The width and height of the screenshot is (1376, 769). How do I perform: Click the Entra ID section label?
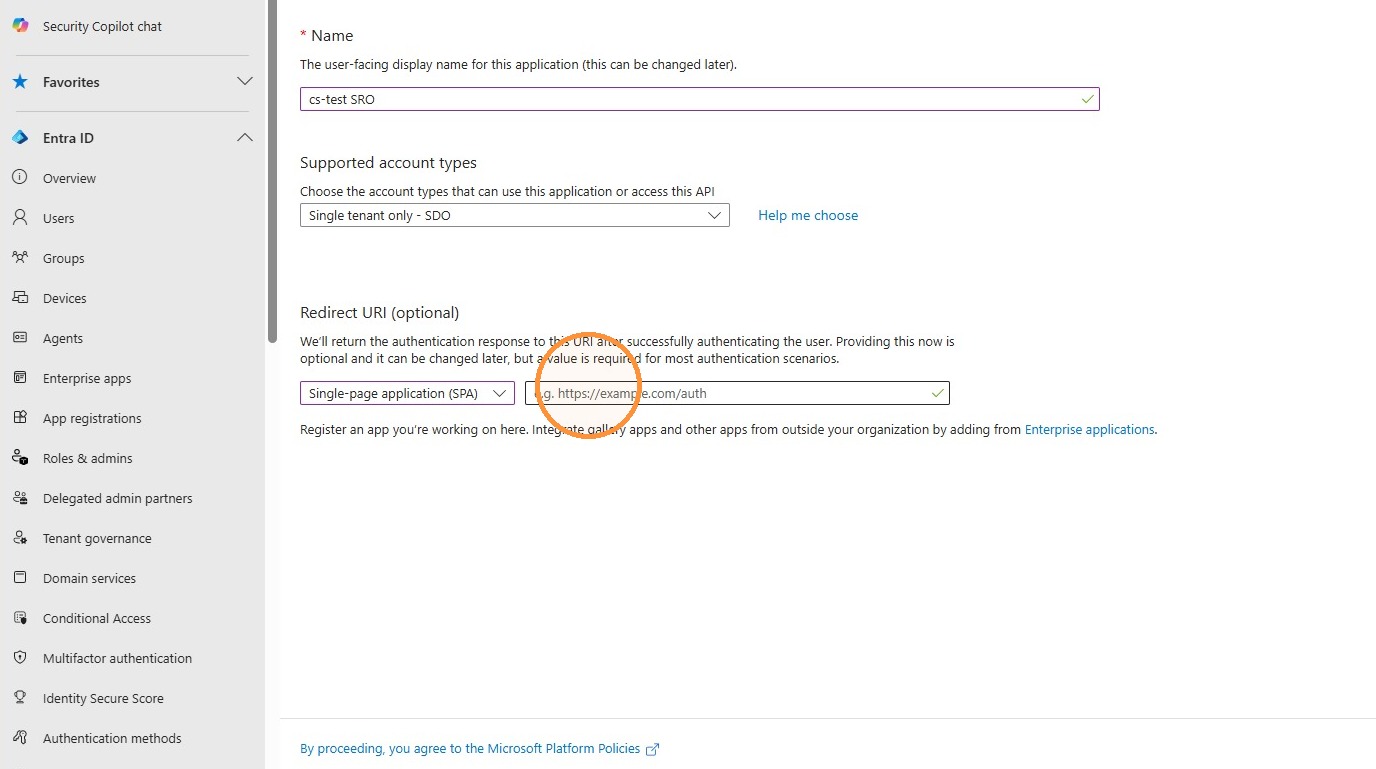(x=68, y=138)
